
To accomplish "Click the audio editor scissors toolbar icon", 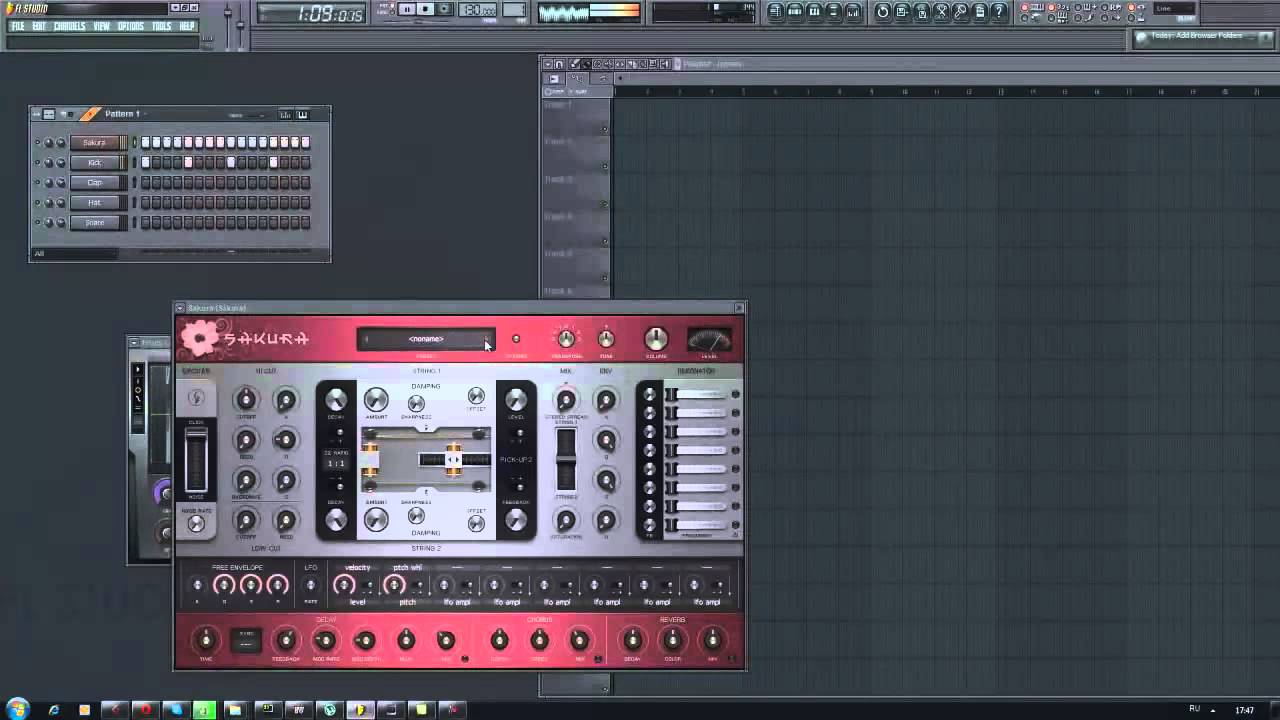I will pyautogui.click(x=940, y=12).
